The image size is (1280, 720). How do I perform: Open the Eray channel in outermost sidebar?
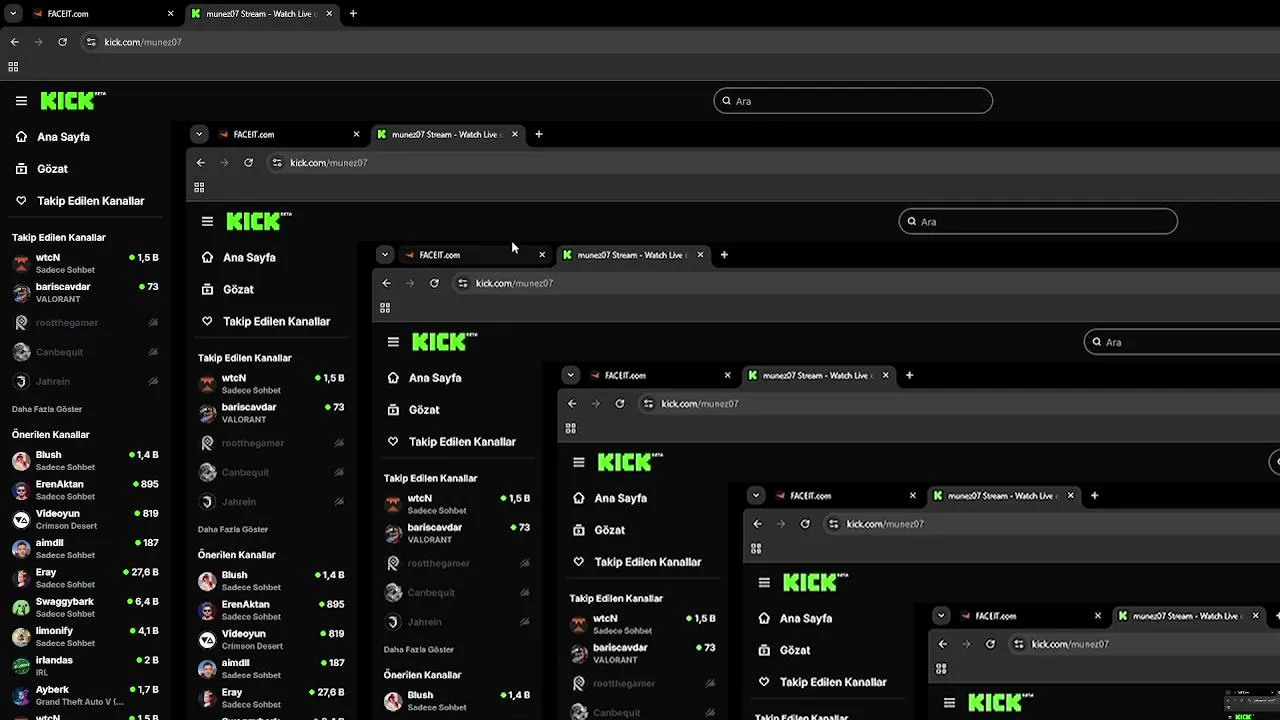tap(85, 578)
